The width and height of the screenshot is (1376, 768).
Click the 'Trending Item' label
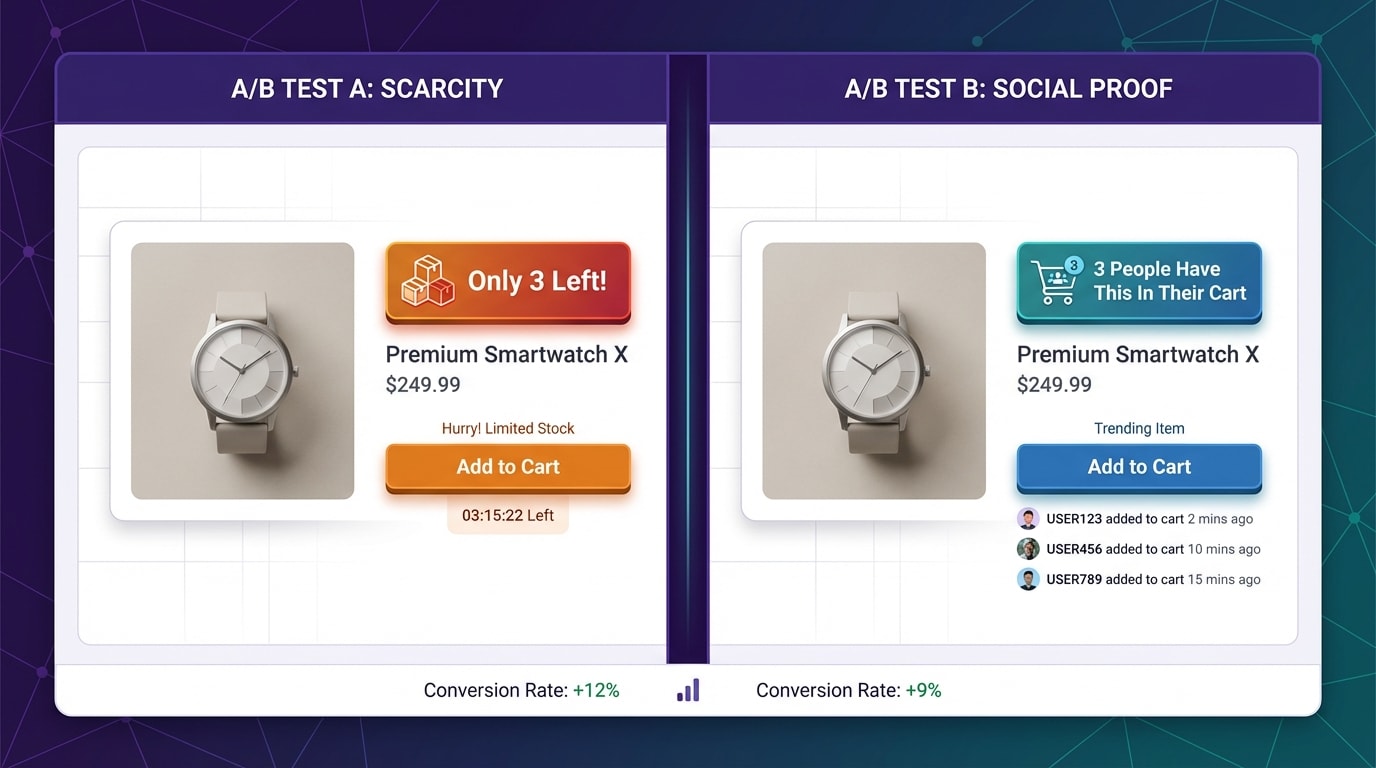coord(1138,428)
